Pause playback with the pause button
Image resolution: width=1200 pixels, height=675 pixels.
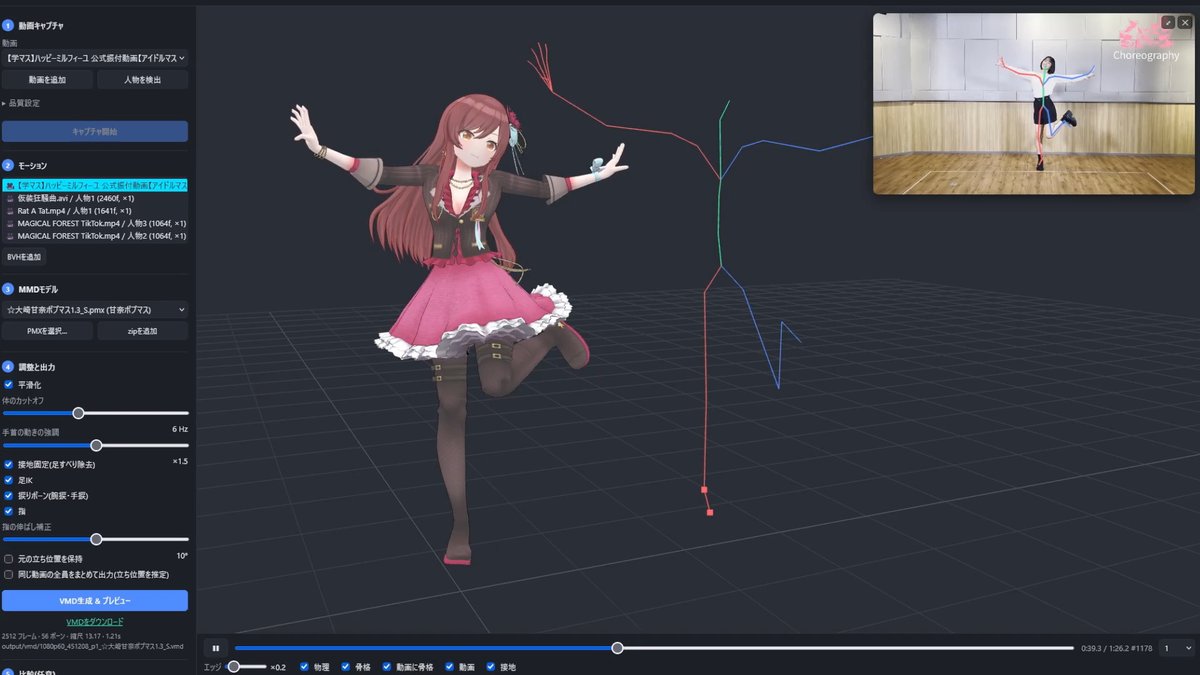[215, 648]
